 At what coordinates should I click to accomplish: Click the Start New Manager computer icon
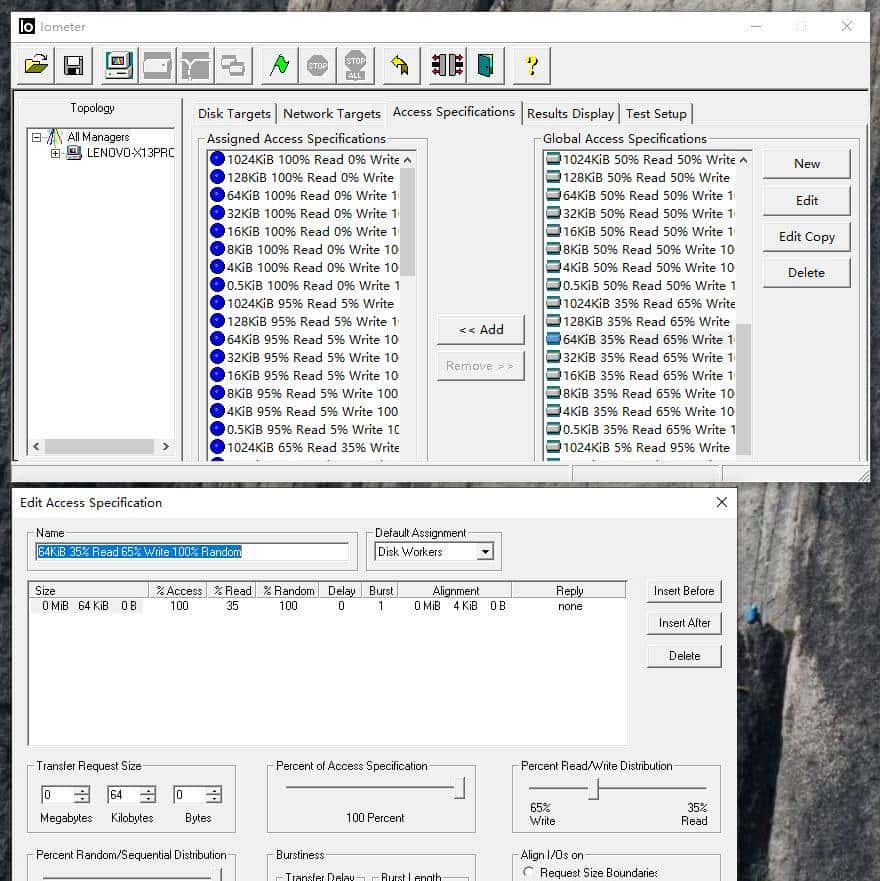pyautogui.click(x=120, y=66)
